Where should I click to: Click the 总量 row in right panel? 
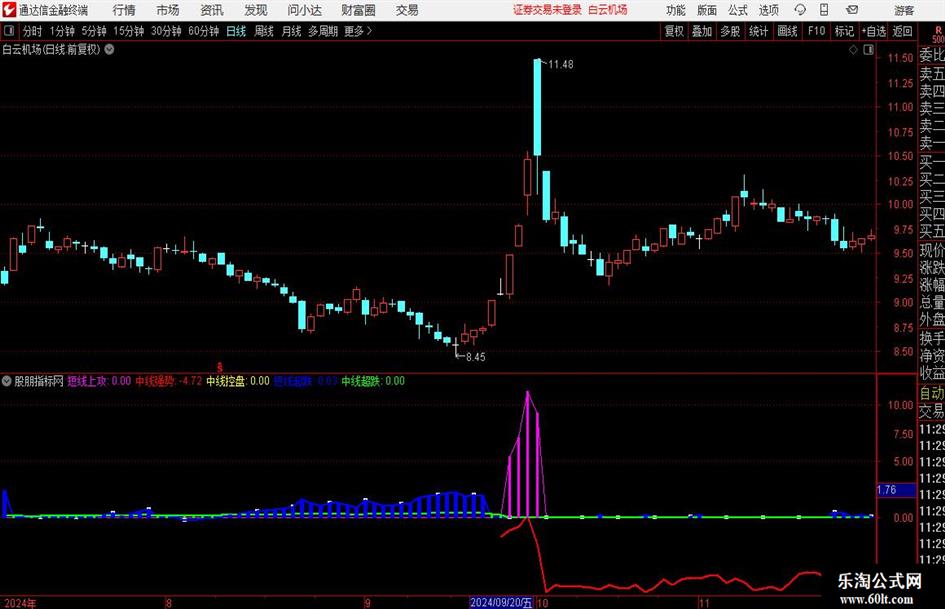[x=932, y=303]
